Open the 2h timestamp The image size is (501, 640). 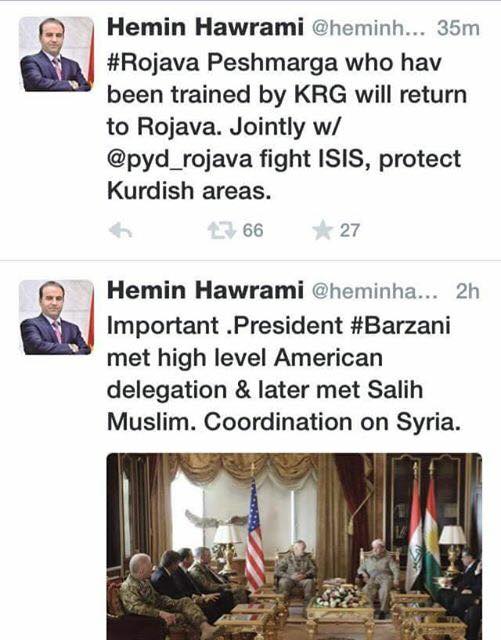point(468,291)
